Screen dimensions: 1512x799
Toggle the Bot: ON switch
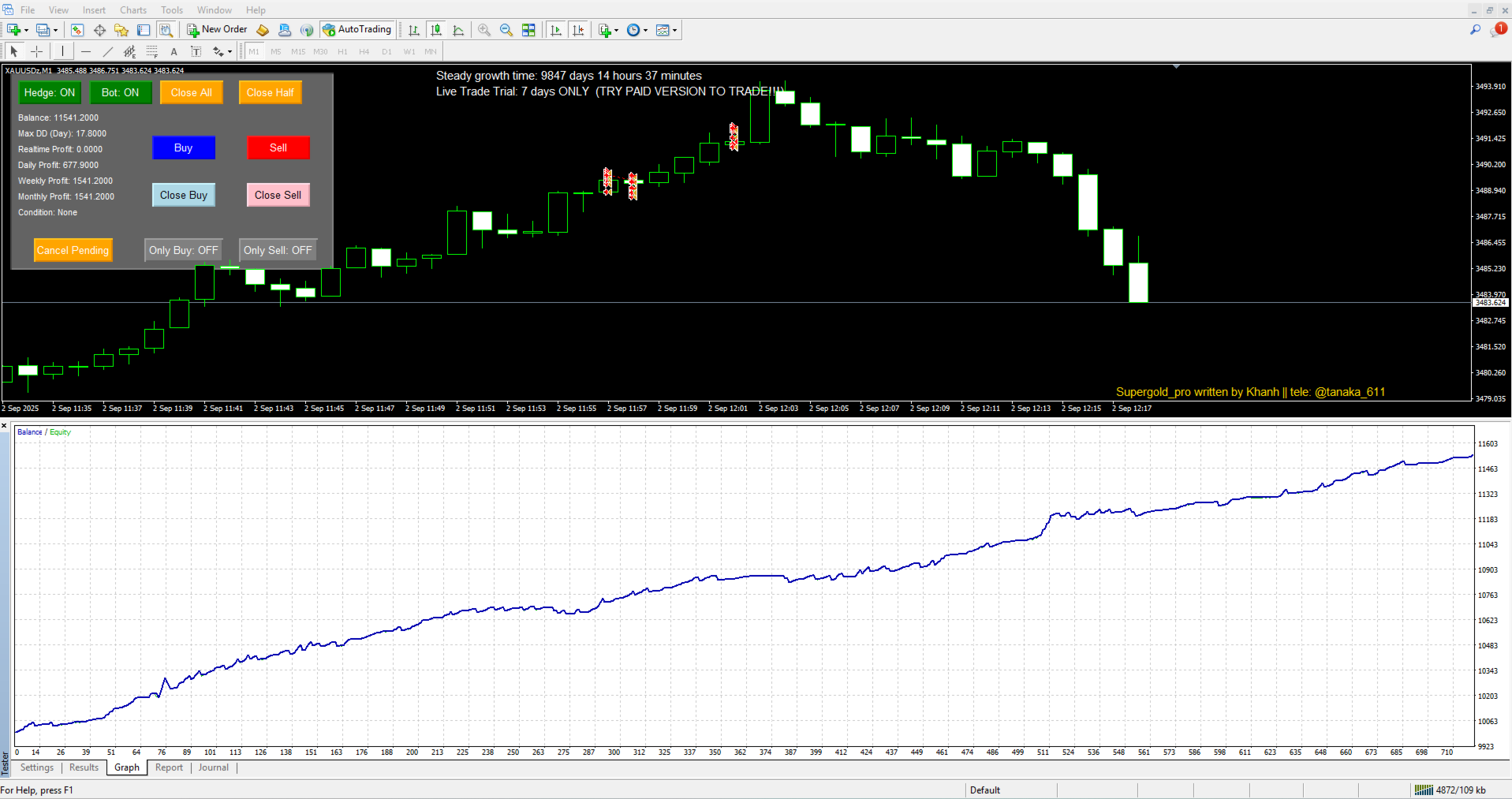tap(120, 92)
